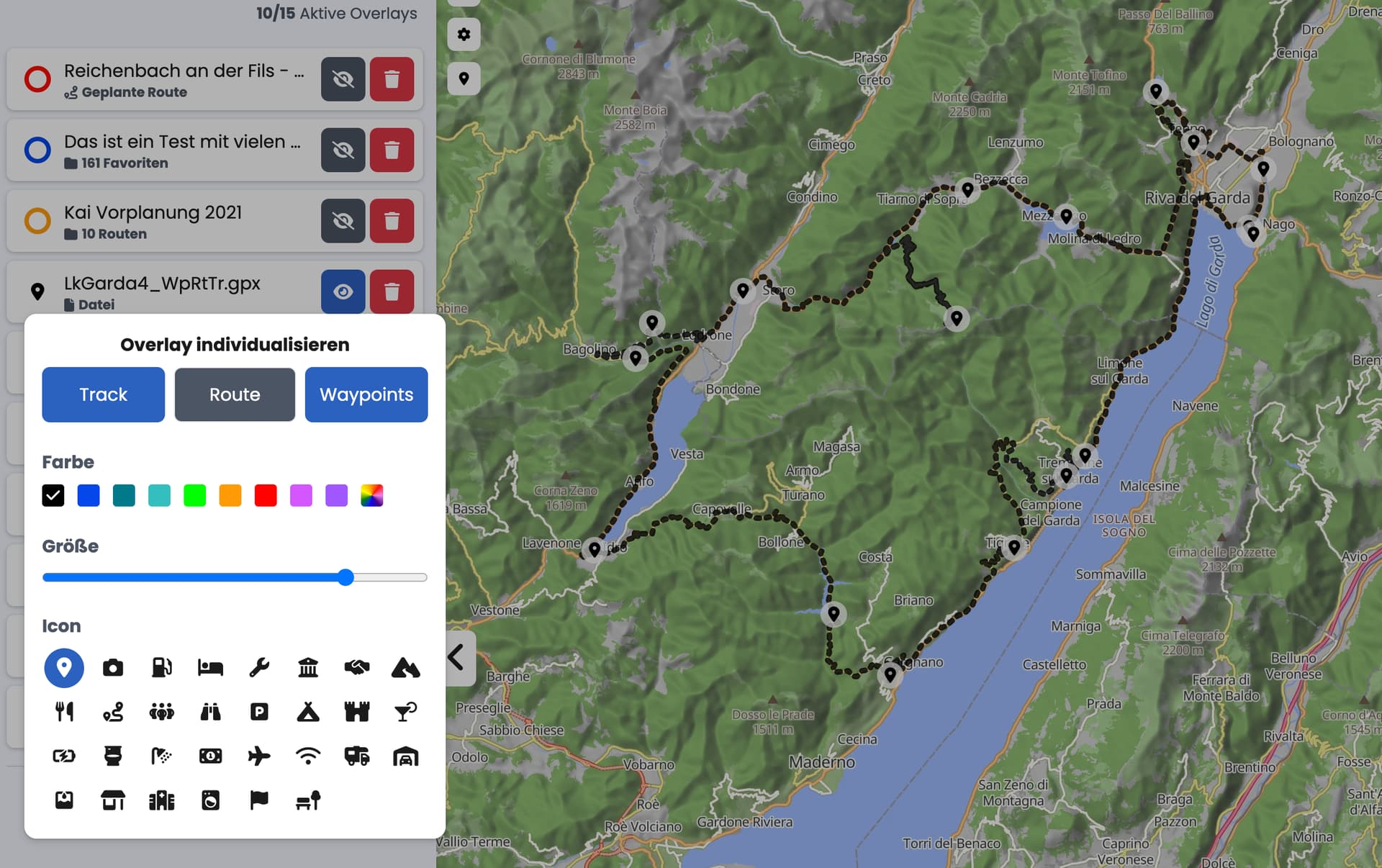
Task: Open map settings gear button
Action: tap(464, 34)
